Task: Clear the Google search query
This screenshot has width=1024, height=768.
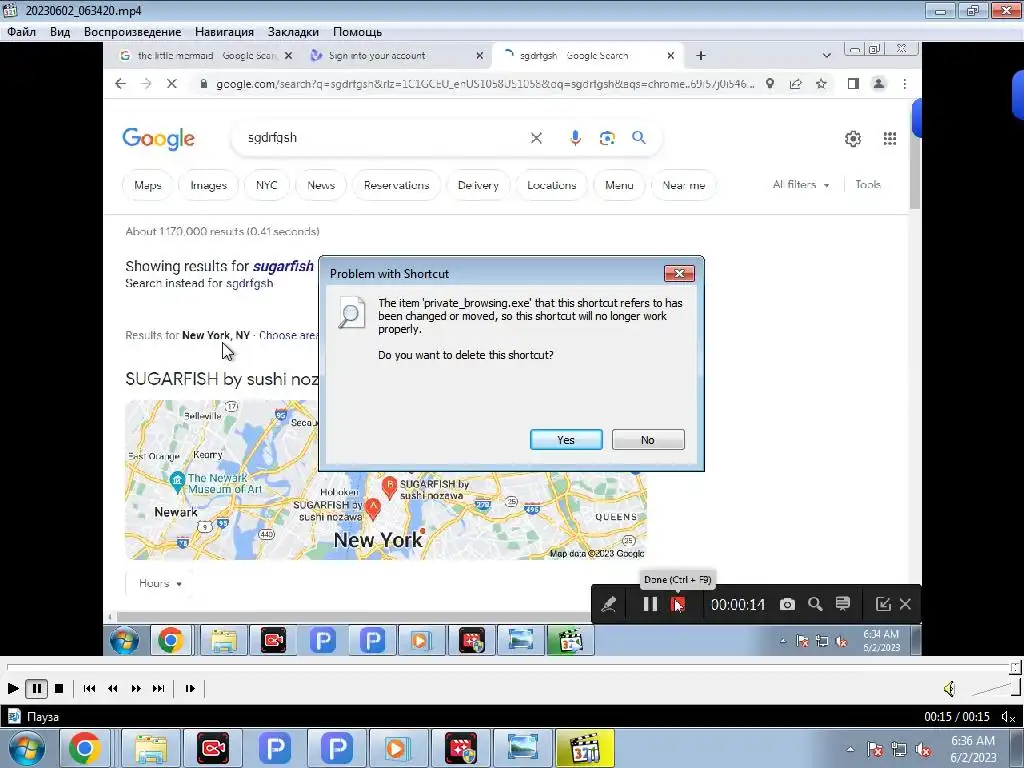Action: coord(536,138)
